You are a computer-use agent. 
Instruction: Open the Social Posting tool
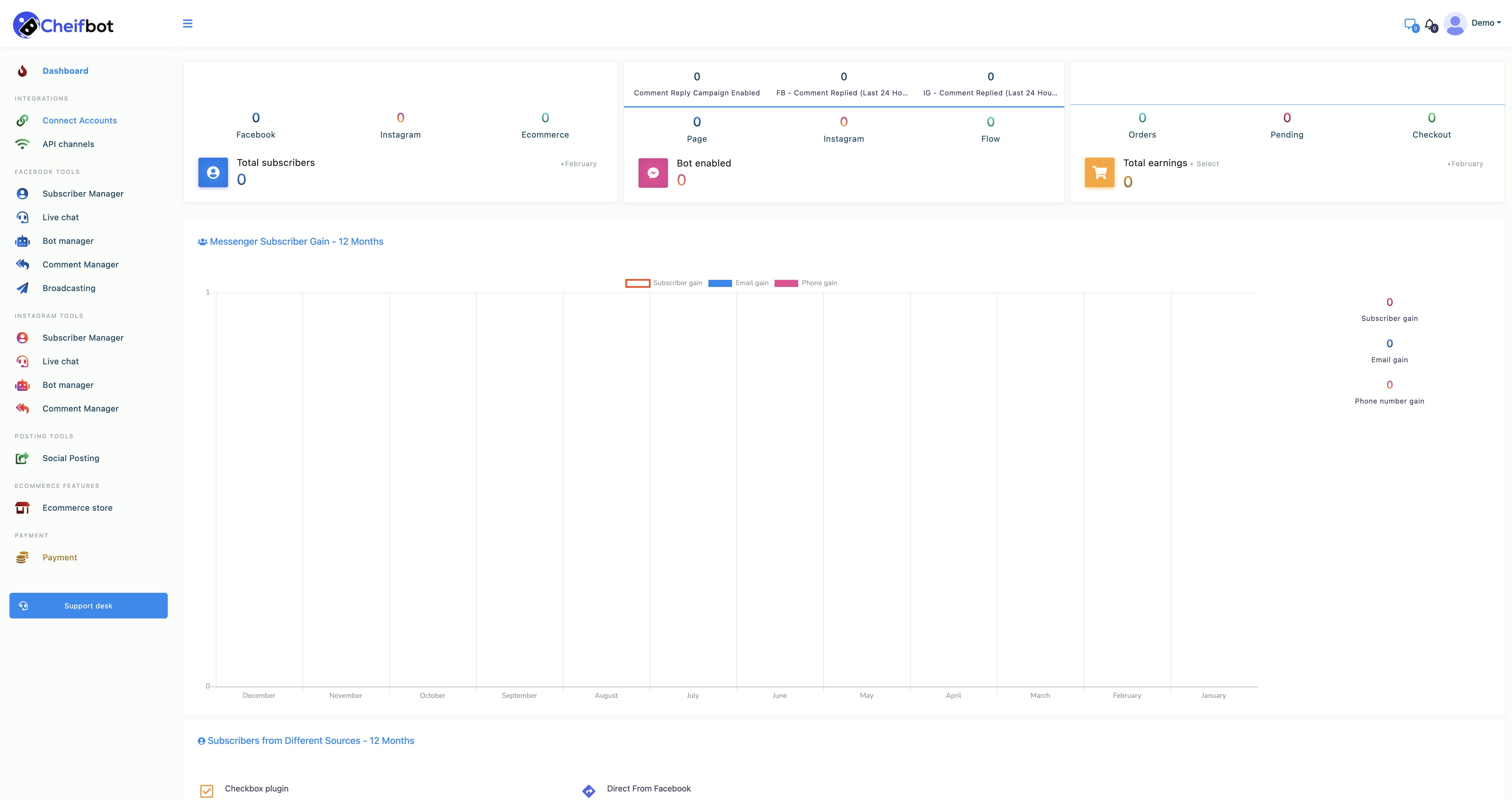71,458
